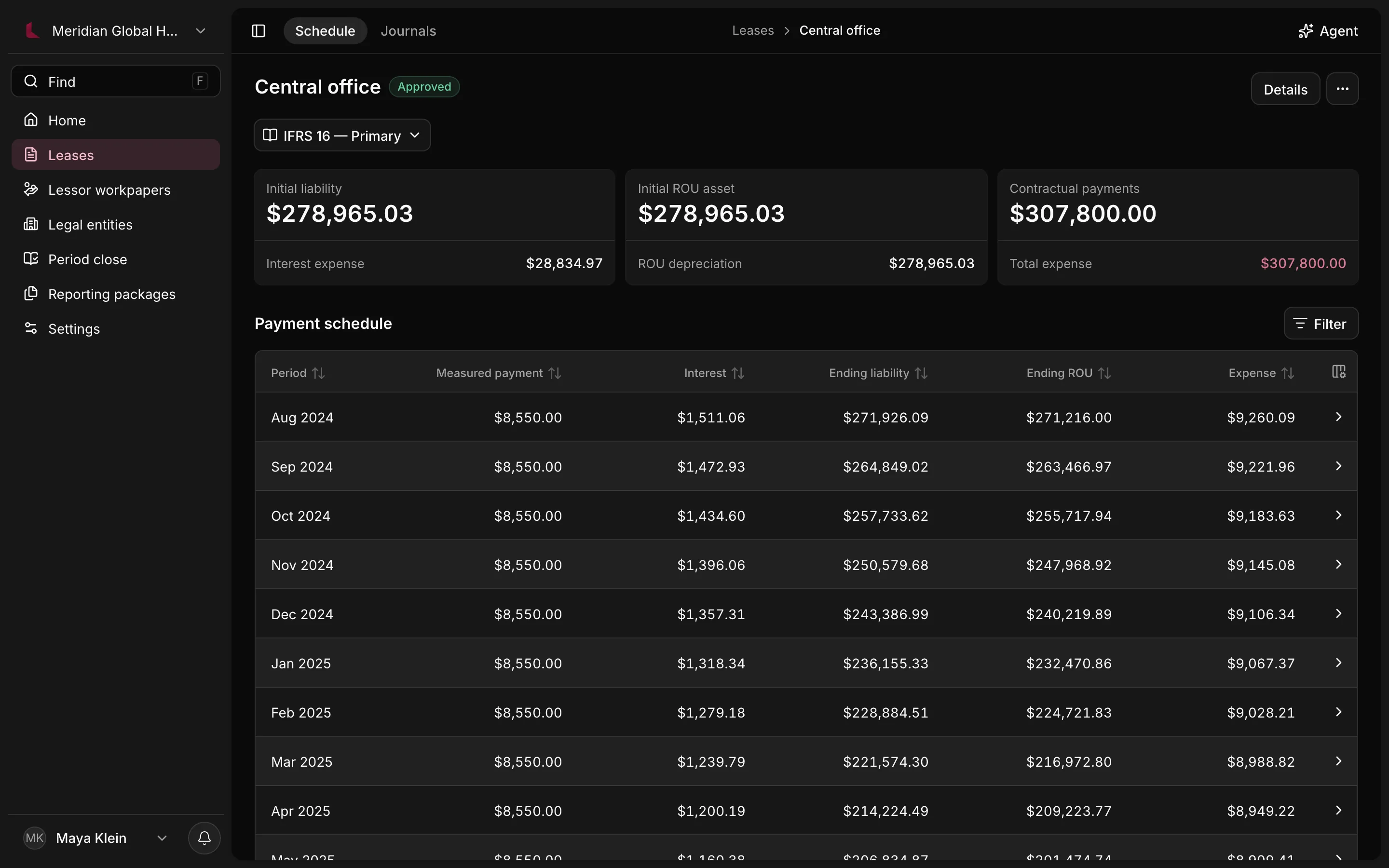Switch to the Journals tab
The width and height of the screenshot is (1389, 868).
[x=408, y=31]
